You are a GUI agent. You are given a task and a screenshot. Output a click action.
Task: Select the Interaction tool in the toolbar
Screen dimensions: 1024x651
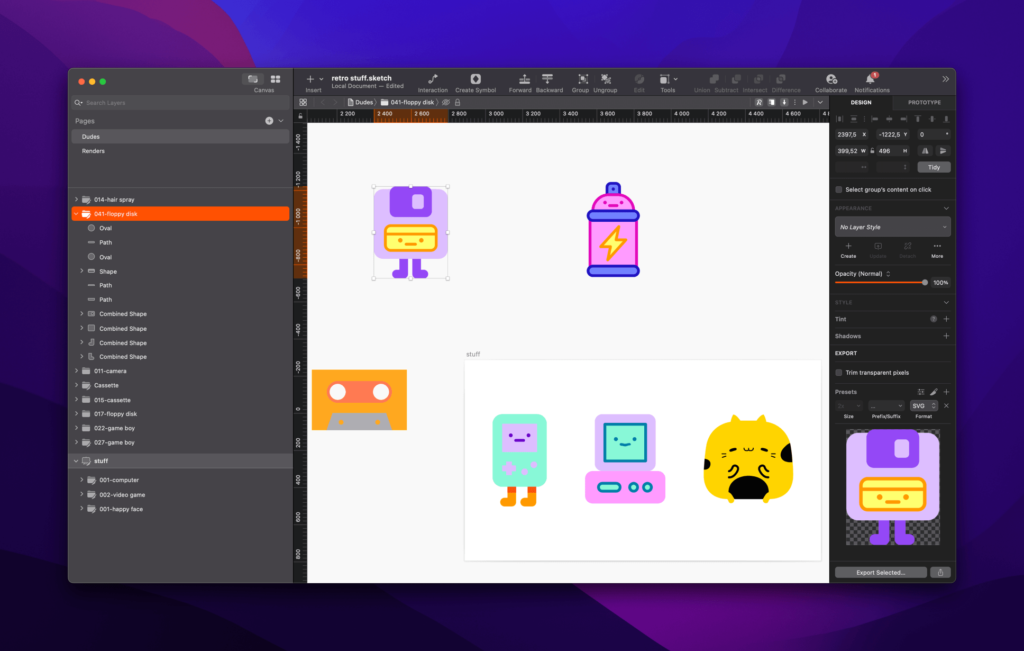(433, 78)
